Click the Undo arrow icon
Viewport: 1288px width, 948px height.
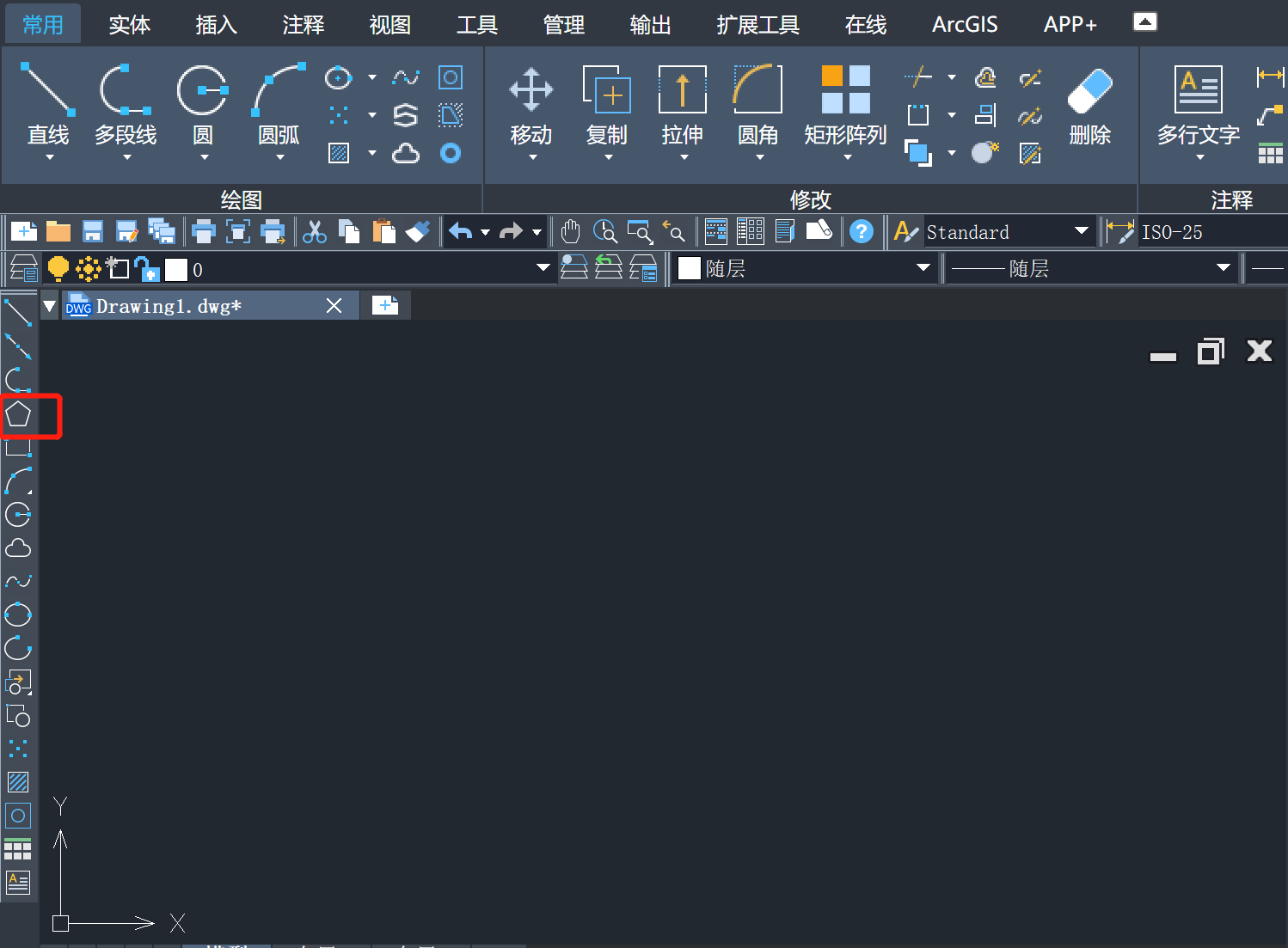tap(462, 231)
